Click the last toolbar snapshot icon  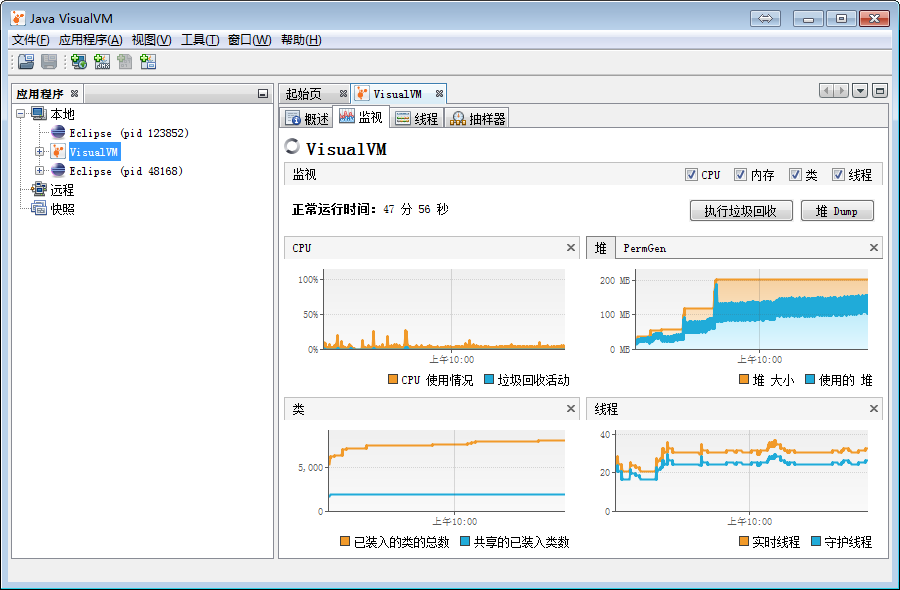coord(148,61)
